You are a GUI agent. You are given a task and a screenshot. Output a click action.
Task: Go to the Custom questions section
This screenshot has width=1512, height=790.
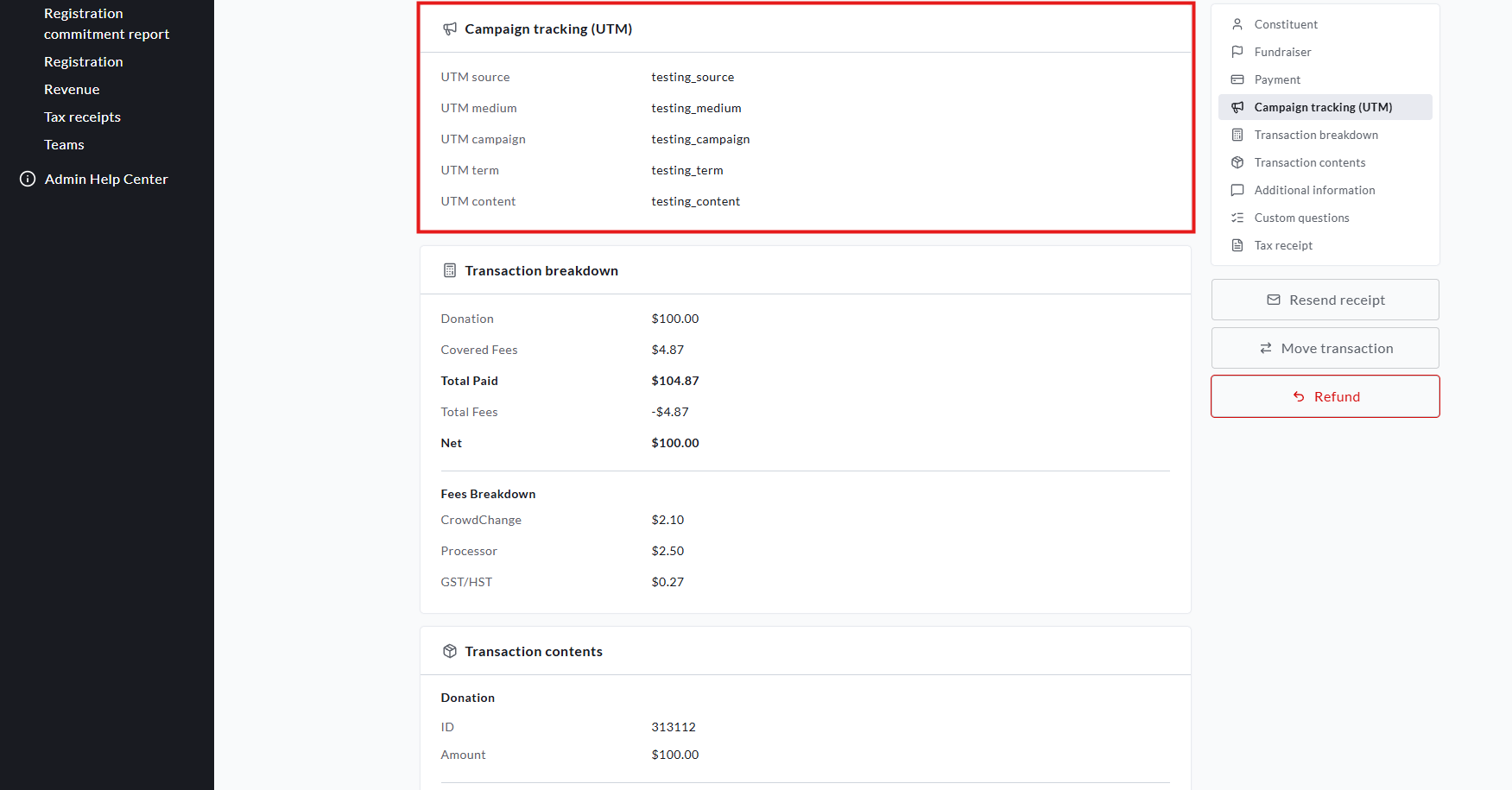click(x=1325, y=218)
